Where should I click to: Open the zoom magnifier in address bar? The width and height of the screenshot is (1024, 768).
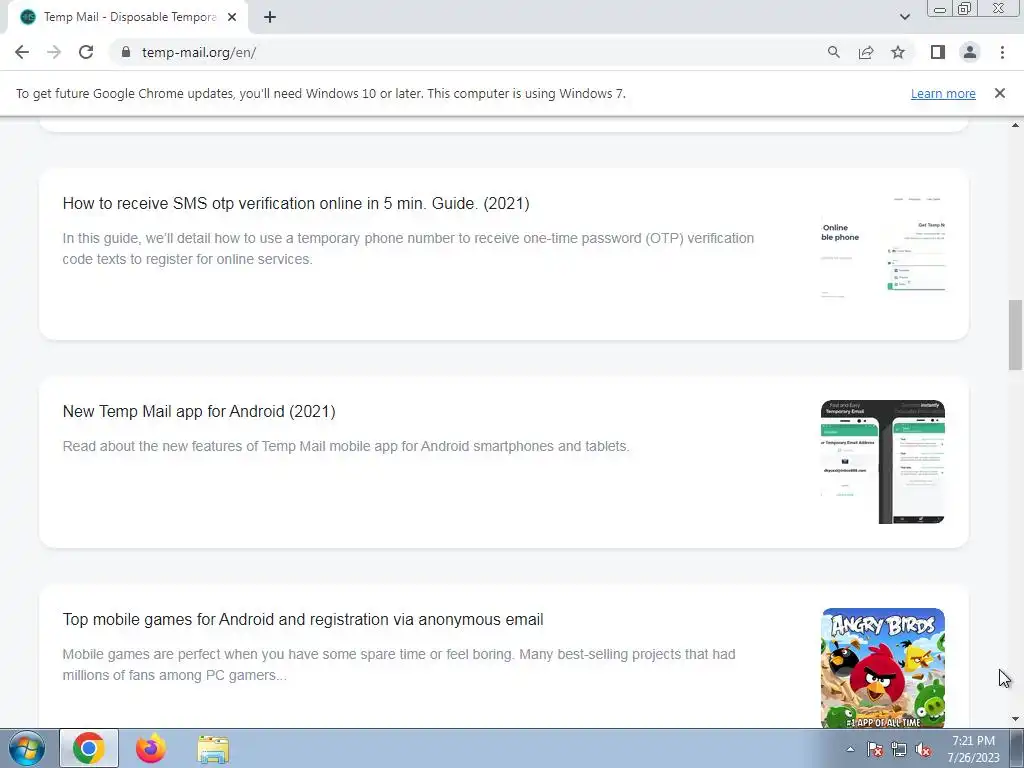pyautogui.click(x=833, y=52)
